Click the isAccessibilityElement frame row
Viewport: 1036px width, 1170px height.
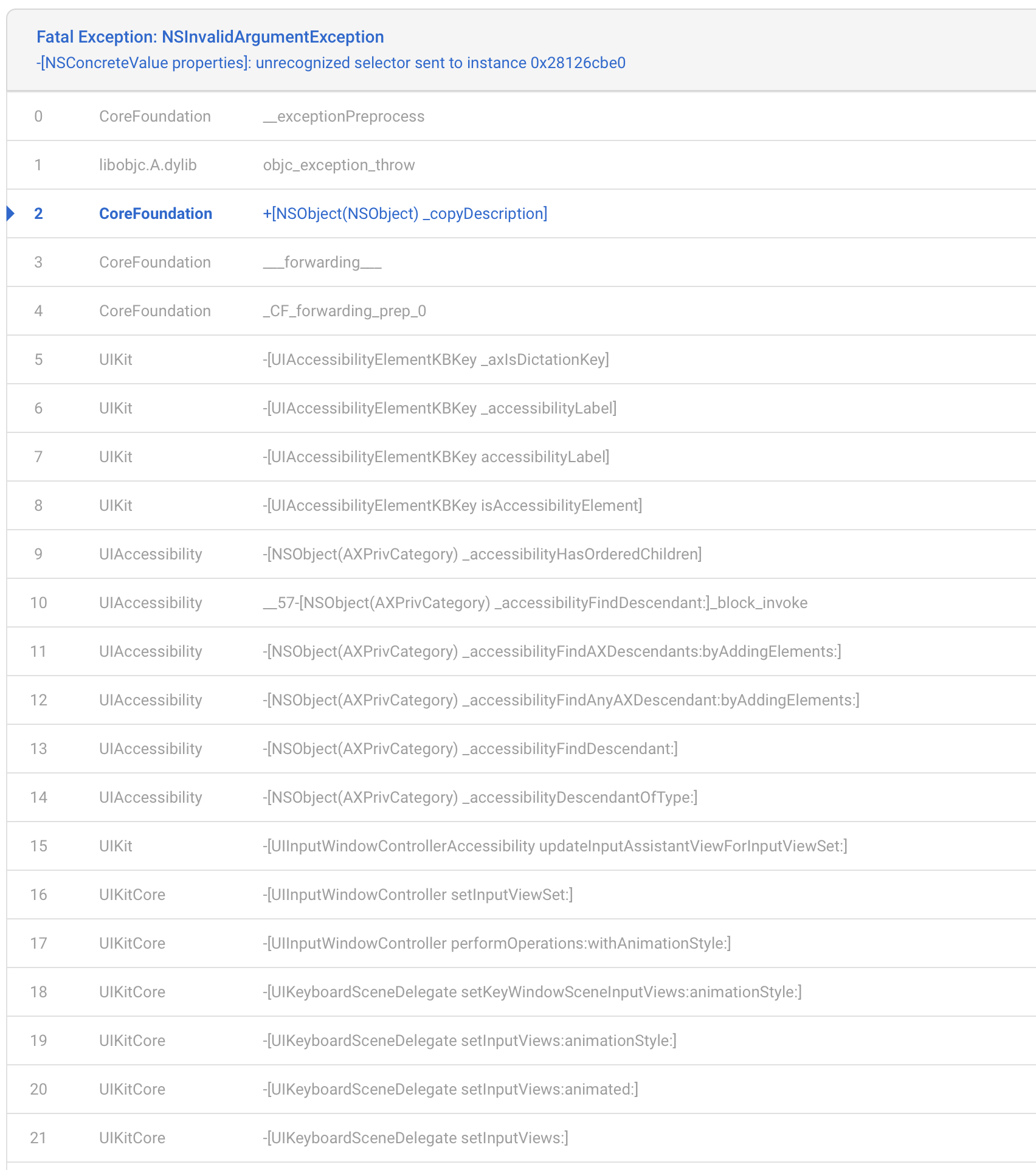coord(452,505)
